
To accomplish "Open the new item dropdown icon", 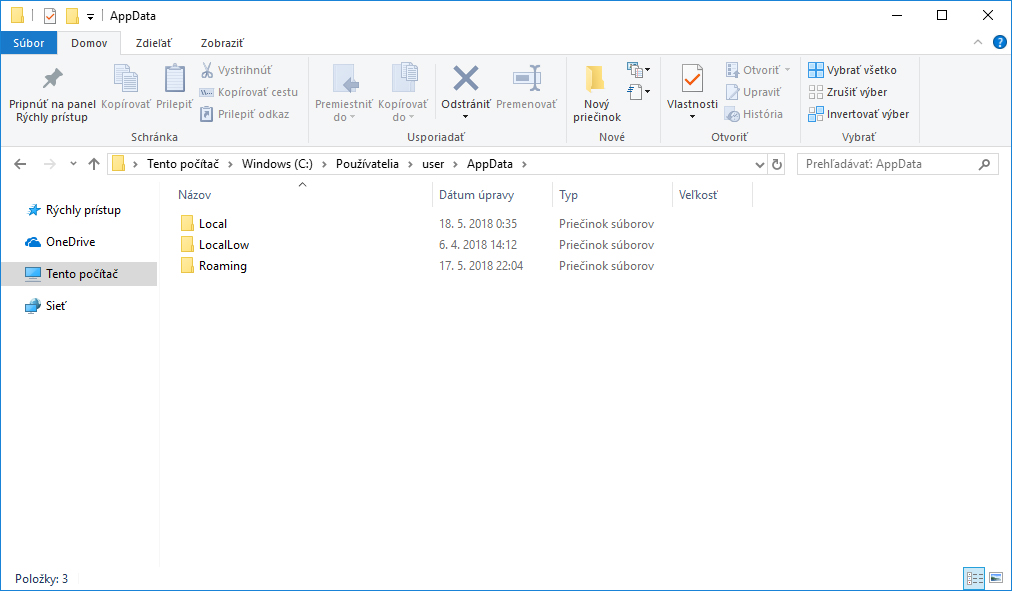I will (x=638, y=69).
